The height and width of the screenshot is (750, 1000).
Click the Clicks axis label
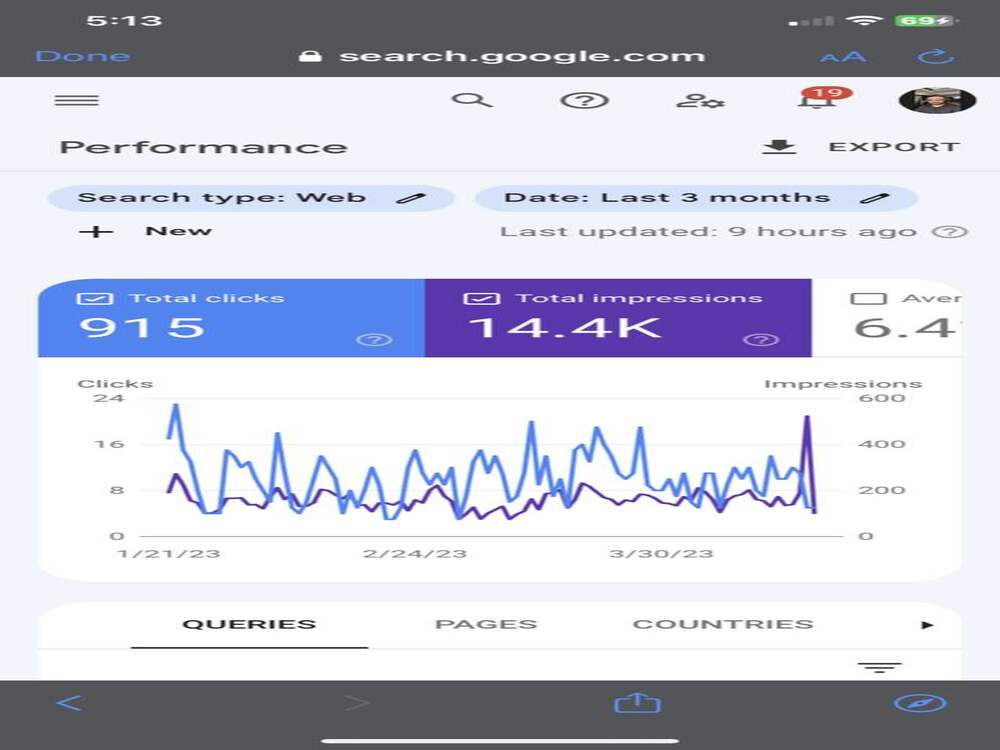[x=115, y=384]
